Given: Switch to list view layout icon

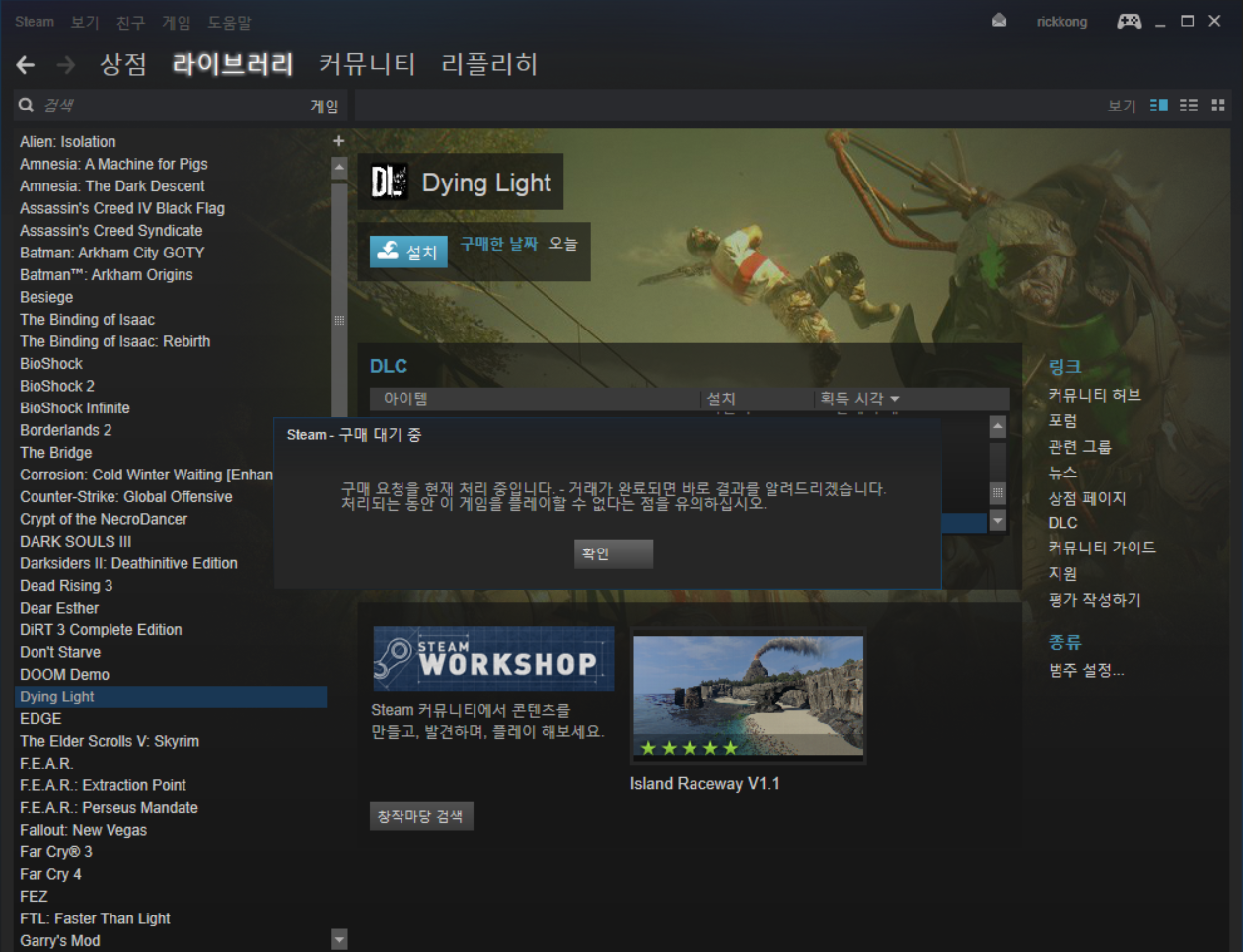Looking at the screenshot, I should click(x=1189, y=106).
